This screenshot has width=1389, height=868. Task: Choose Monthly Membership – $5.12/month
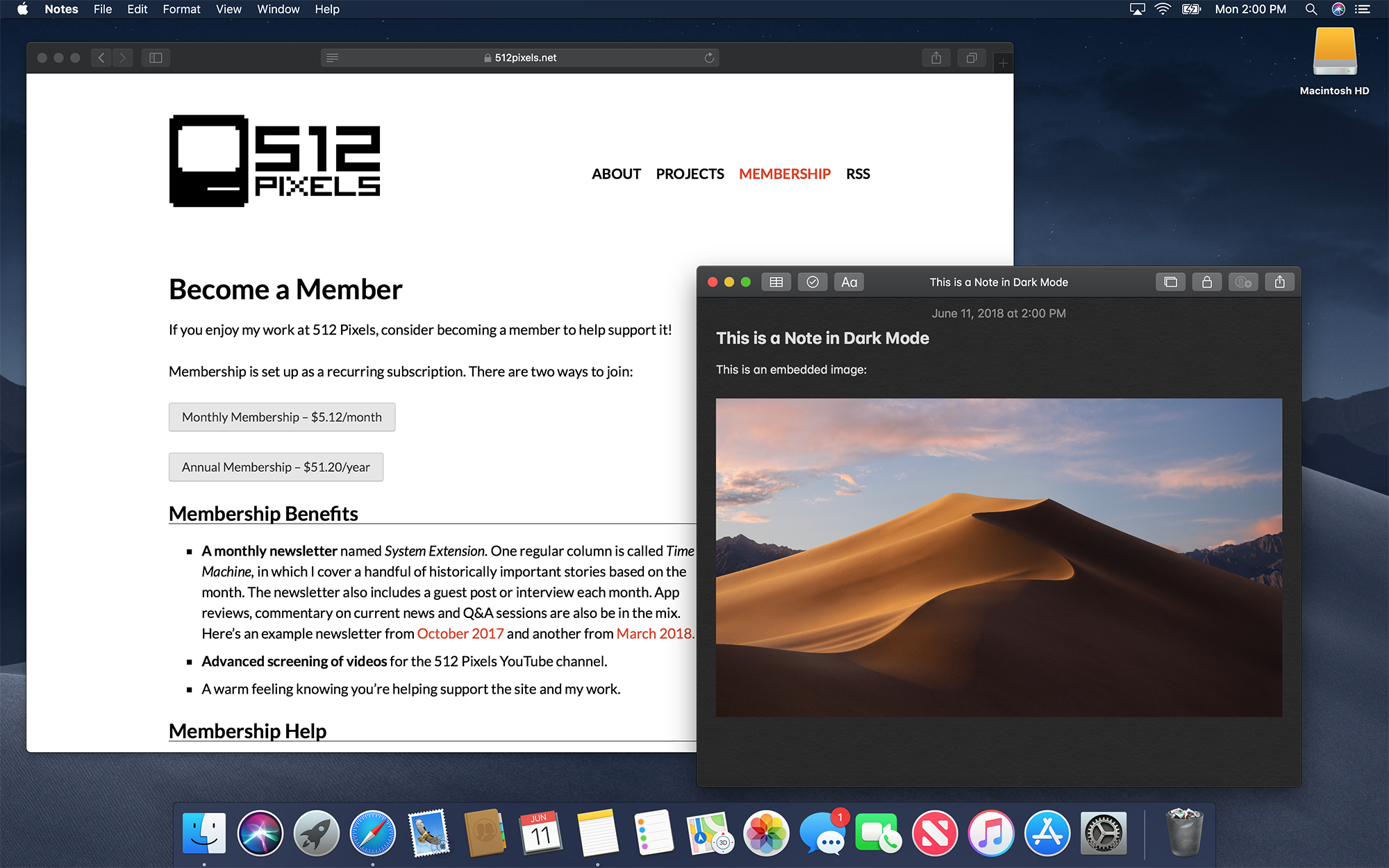282,417
